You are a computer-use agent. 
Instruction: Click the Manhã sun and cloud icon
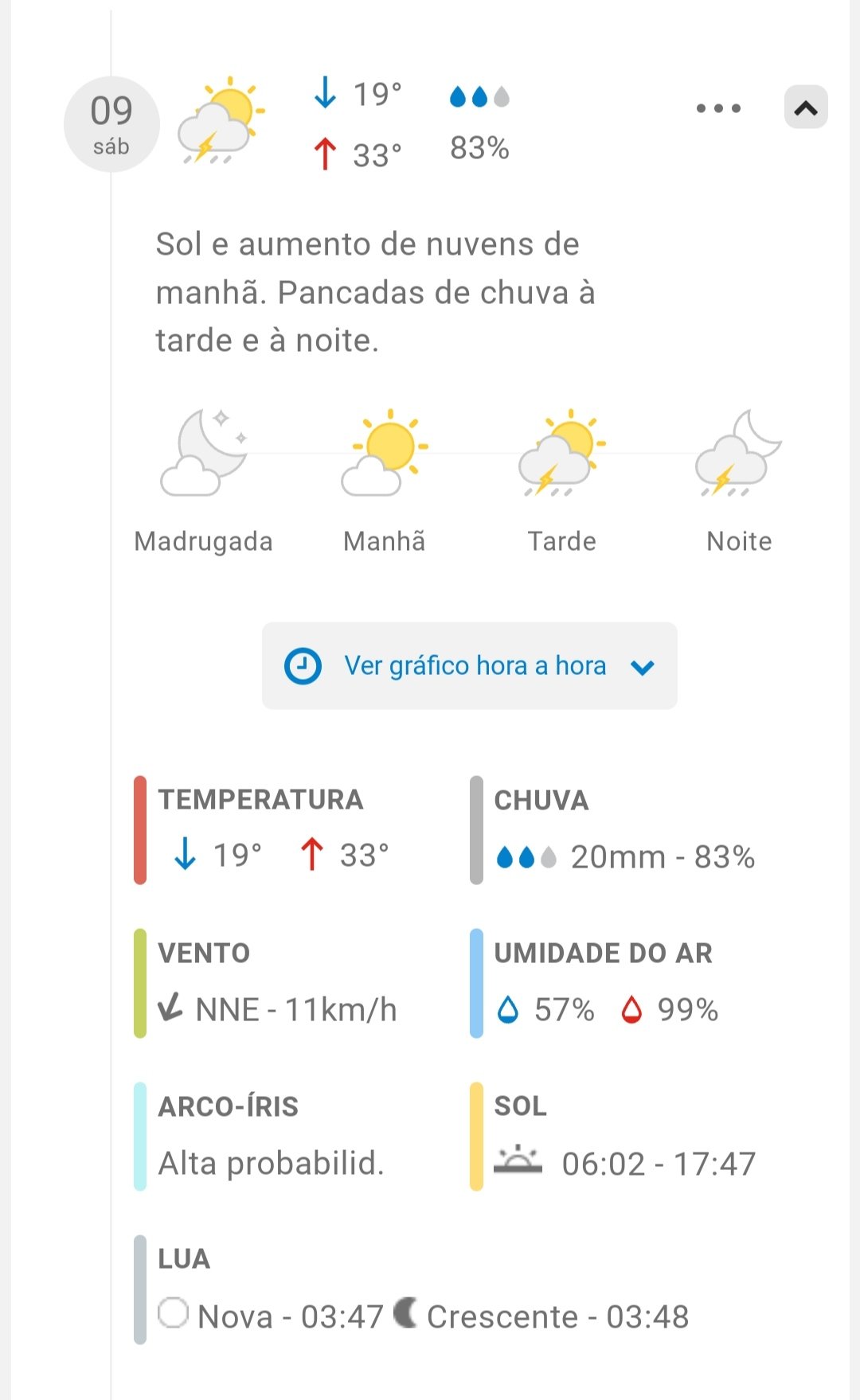click(x=385, y=453)
